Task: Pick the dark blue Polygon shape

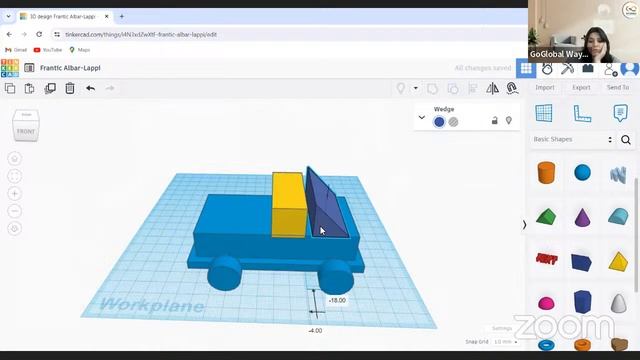Action: (582, 302)
